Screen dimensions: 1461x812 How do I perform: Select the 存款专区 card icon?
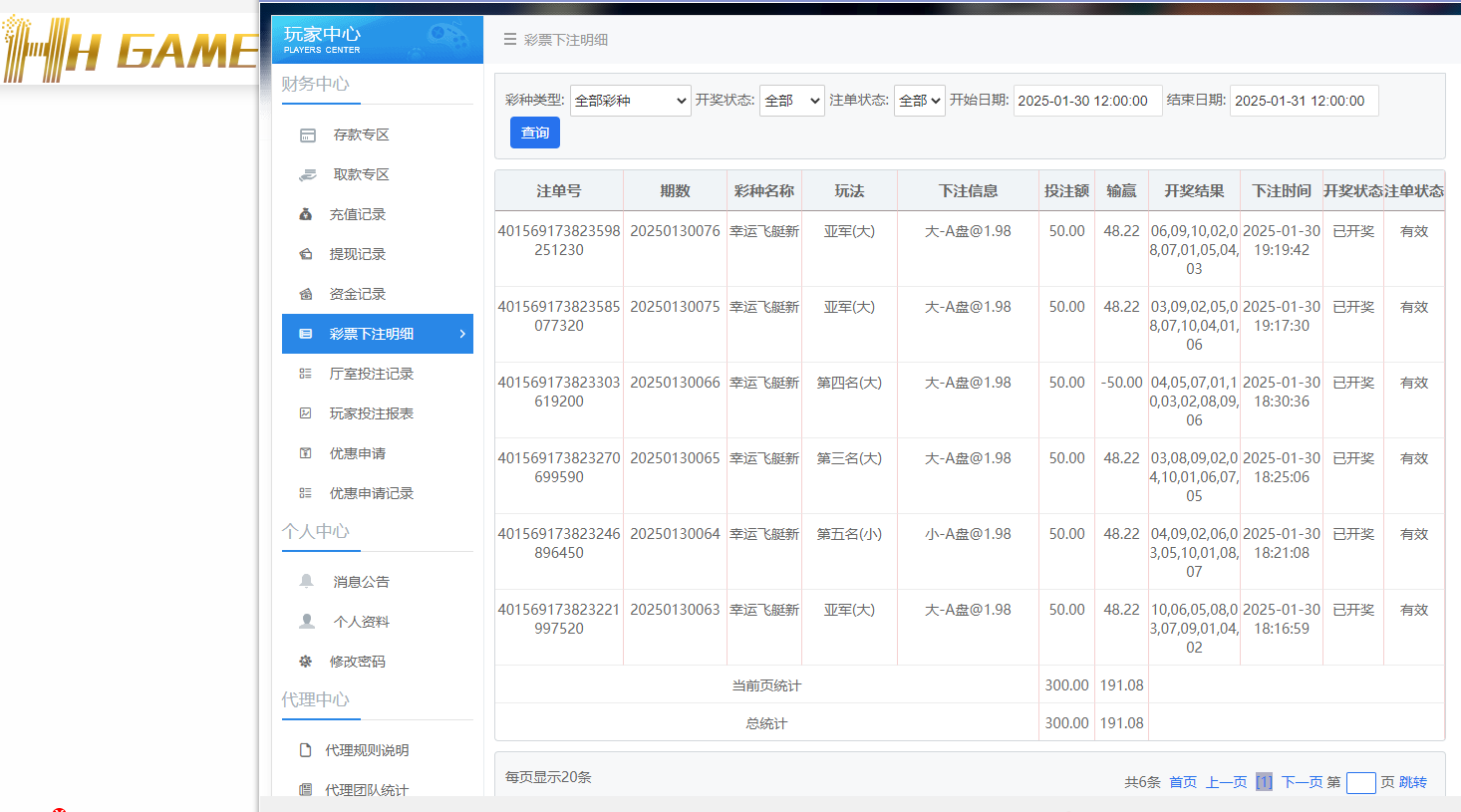point(306,134)
